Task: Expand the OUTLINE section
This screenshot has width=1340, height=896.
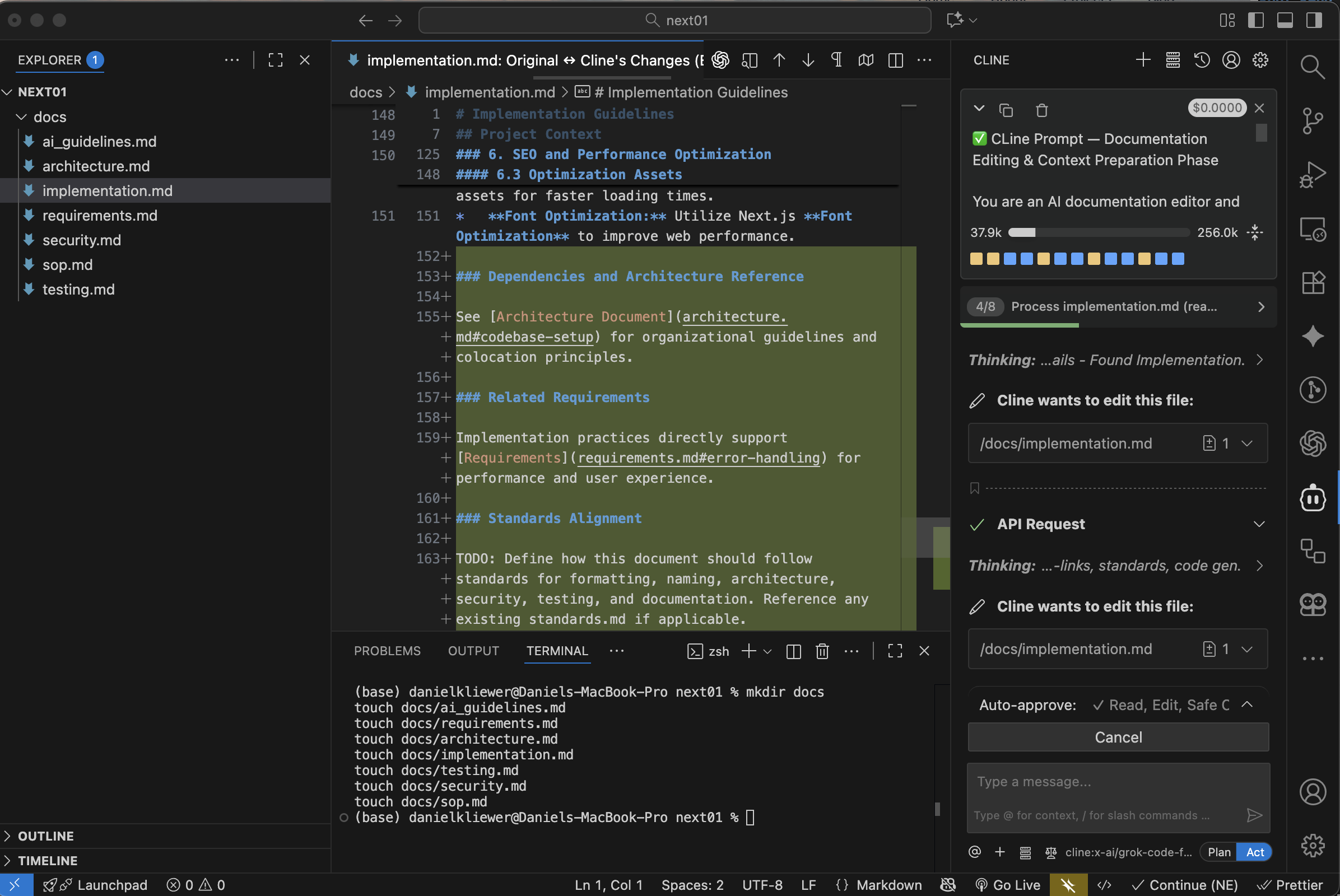Action: tap(46, 836)
